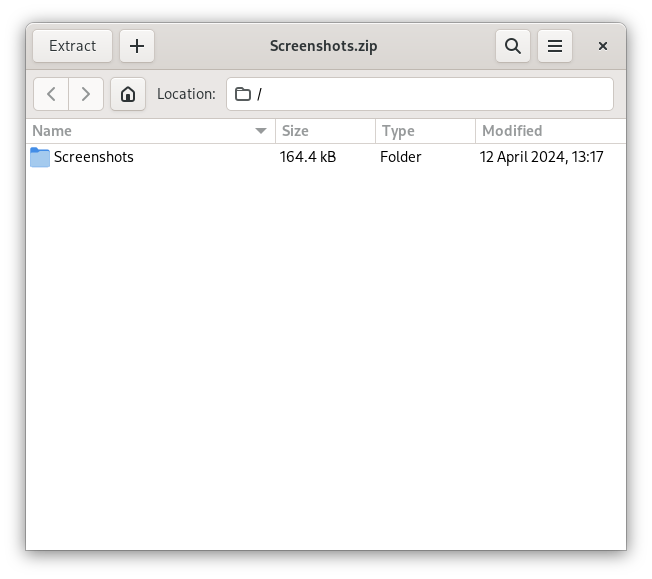Screen dimensions: 652x579
Task: Close the Screenshots.zip window
Action: pyautogui.click(x=603, y=46)
